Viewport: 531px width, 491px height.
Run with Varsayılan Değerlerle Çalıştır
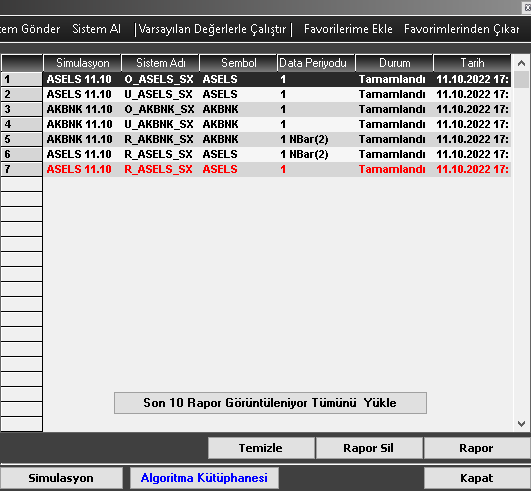(212, 29)
